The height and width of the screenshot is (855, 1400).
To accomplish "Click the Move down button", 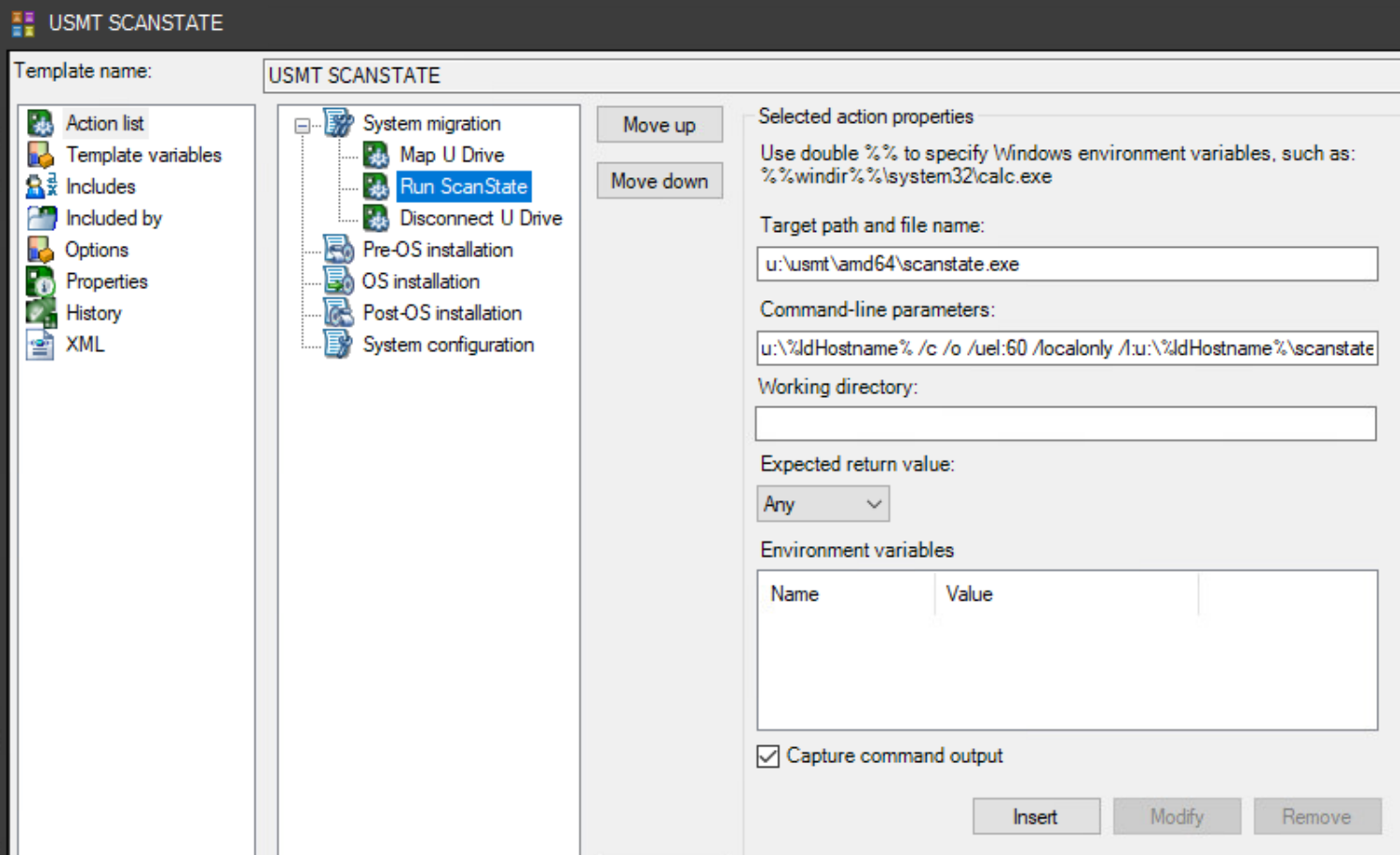I will pyautogui.click(x=659, y=180).
